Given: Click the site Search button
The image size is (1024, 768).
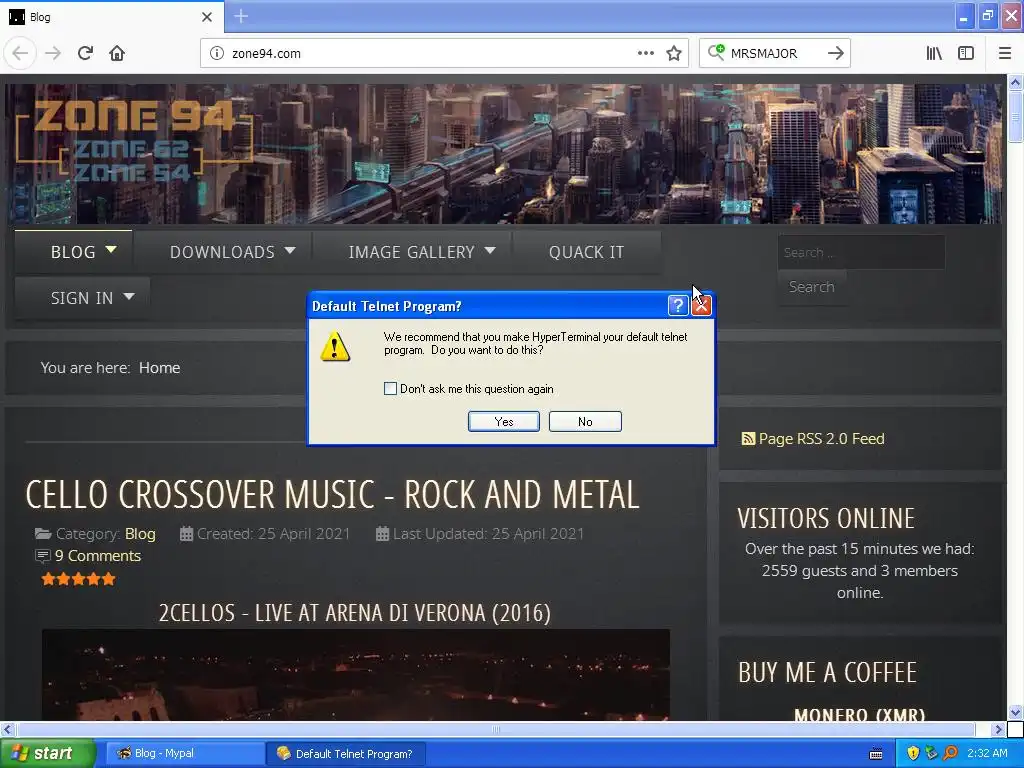Looking at the screenshot, I should point(812,287).
